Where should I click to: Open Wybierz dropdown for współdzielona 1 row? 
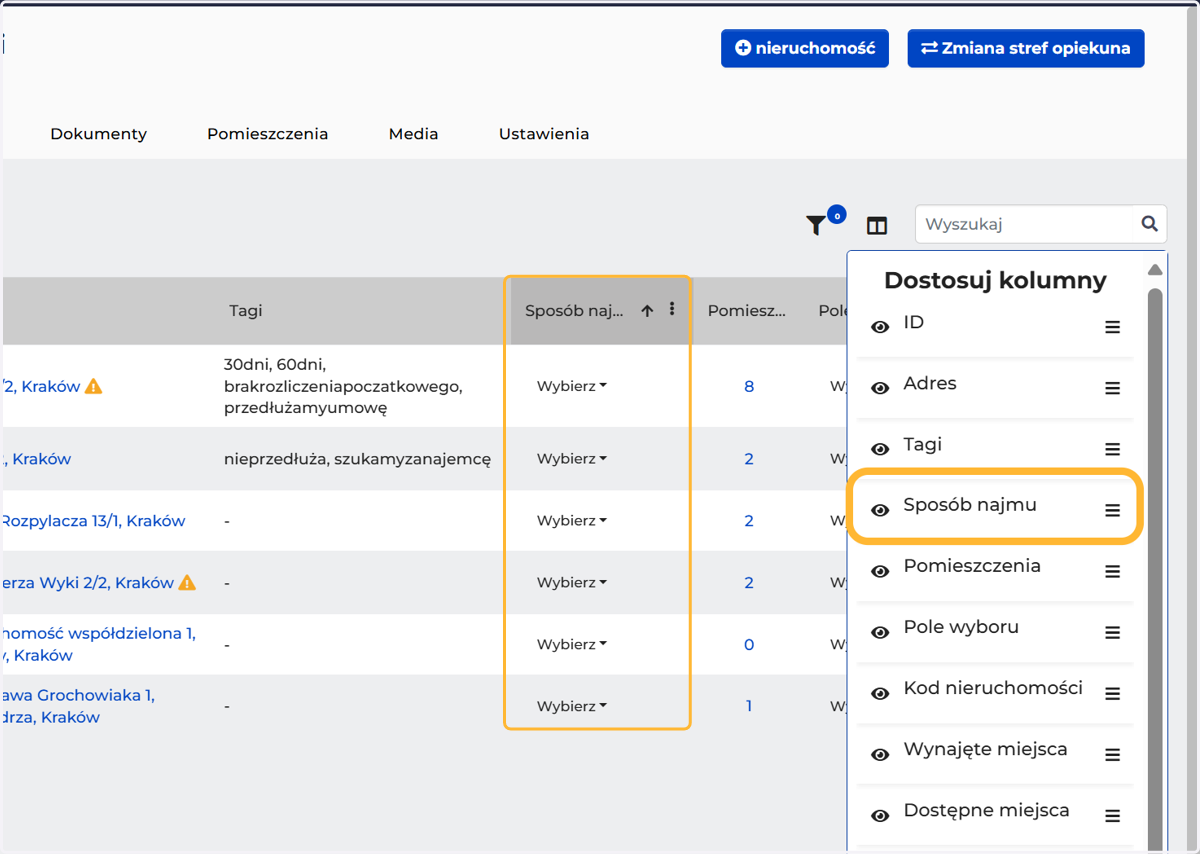[x=572, y=645]
